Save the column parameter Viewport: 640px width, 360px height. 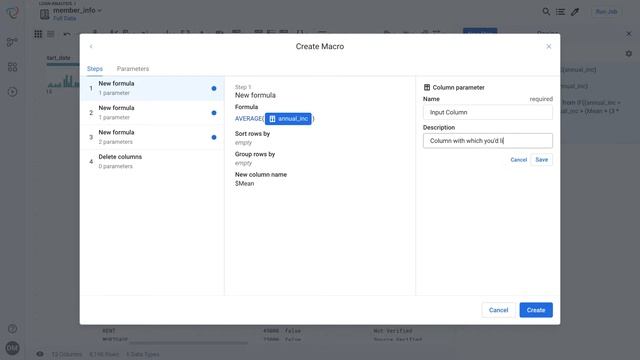point(542,160)
